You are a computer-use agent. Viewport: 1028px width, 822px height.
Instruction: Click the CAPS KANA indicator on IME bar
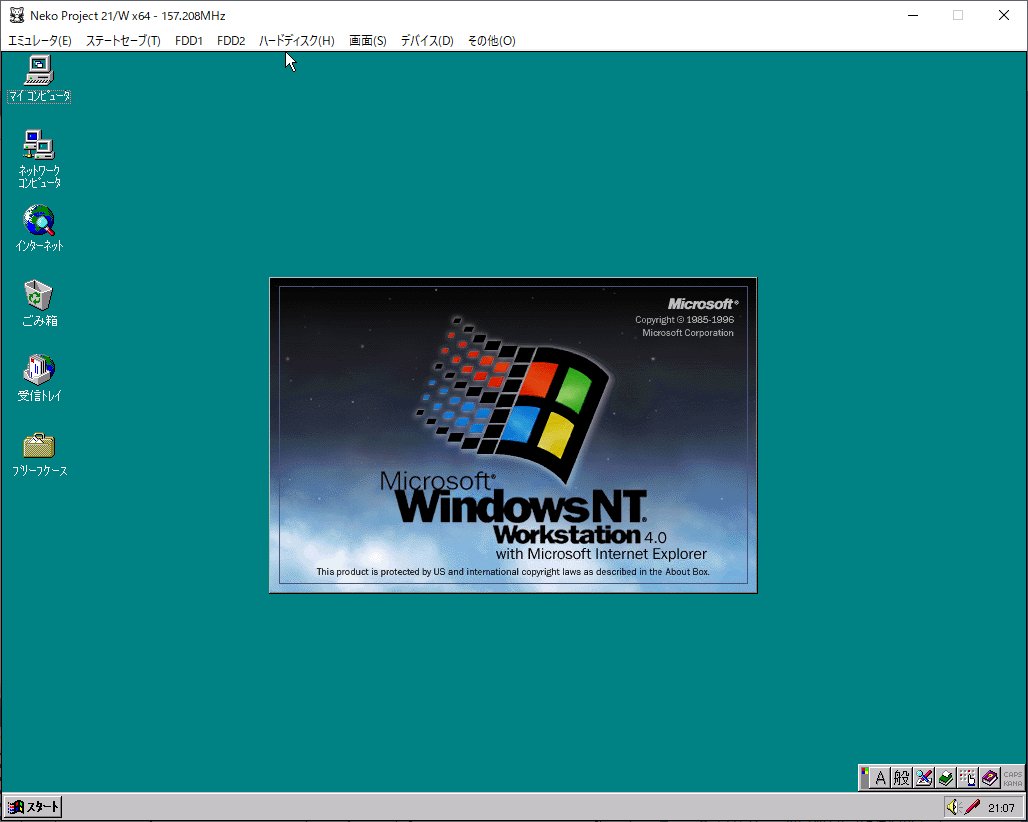click(x=1012, y=778)
